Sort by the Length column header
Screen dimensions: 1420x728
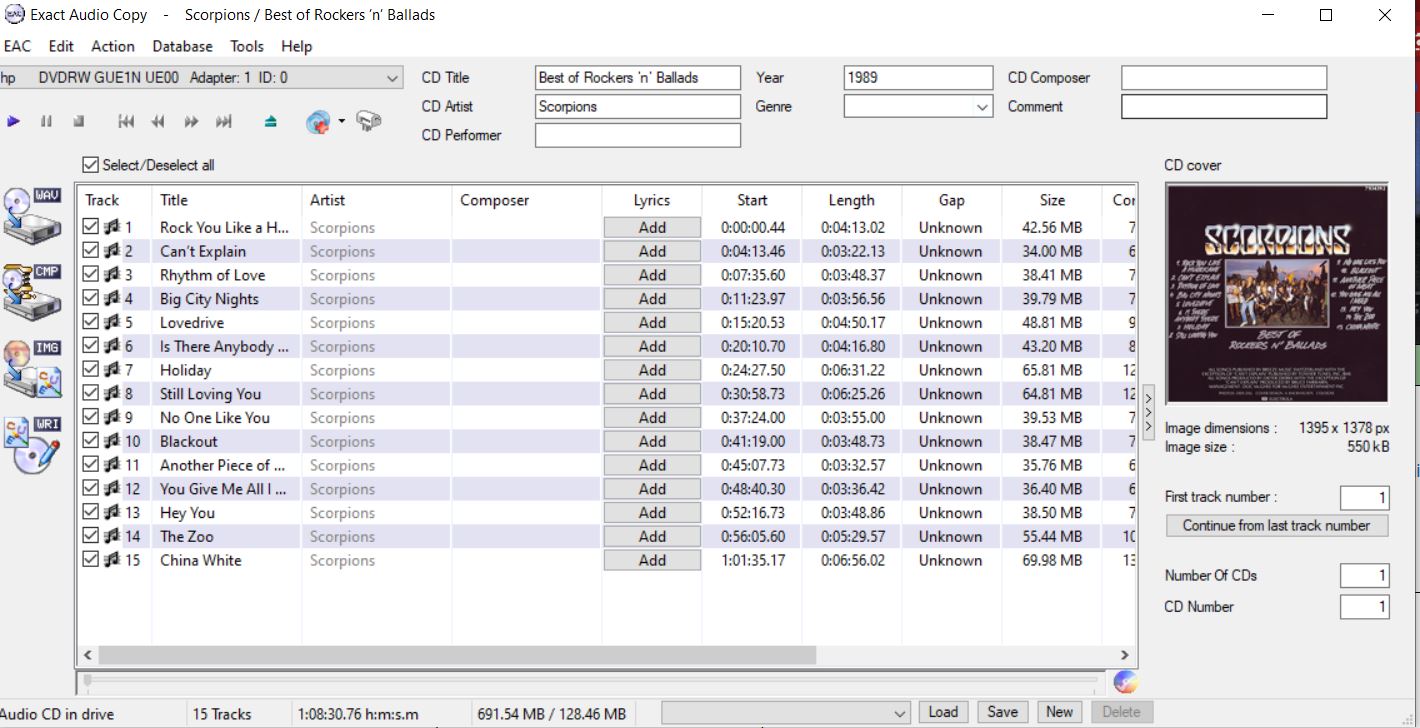(x=851, y=200)
